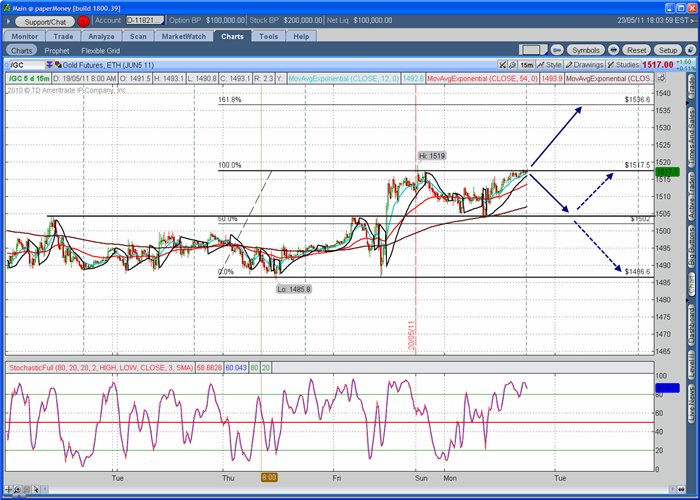
Task: Open the symbol history double-arrow dropdown
Action: pyautogui.click(x=49, y=65)
